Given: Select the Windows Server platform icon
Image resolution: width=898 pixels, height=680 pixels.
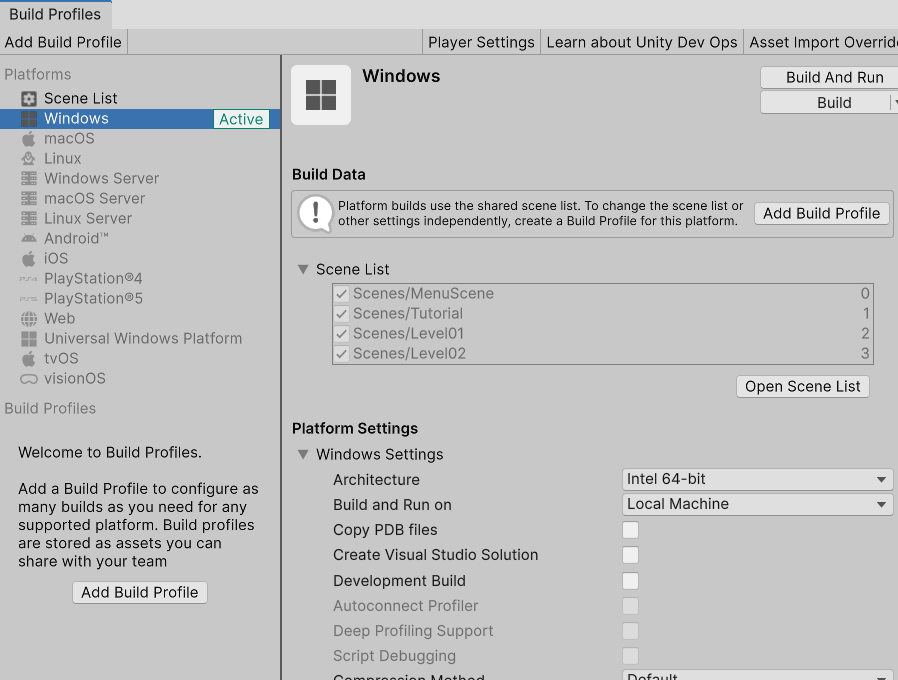Looking at the screenshot, I should point(29,178).
